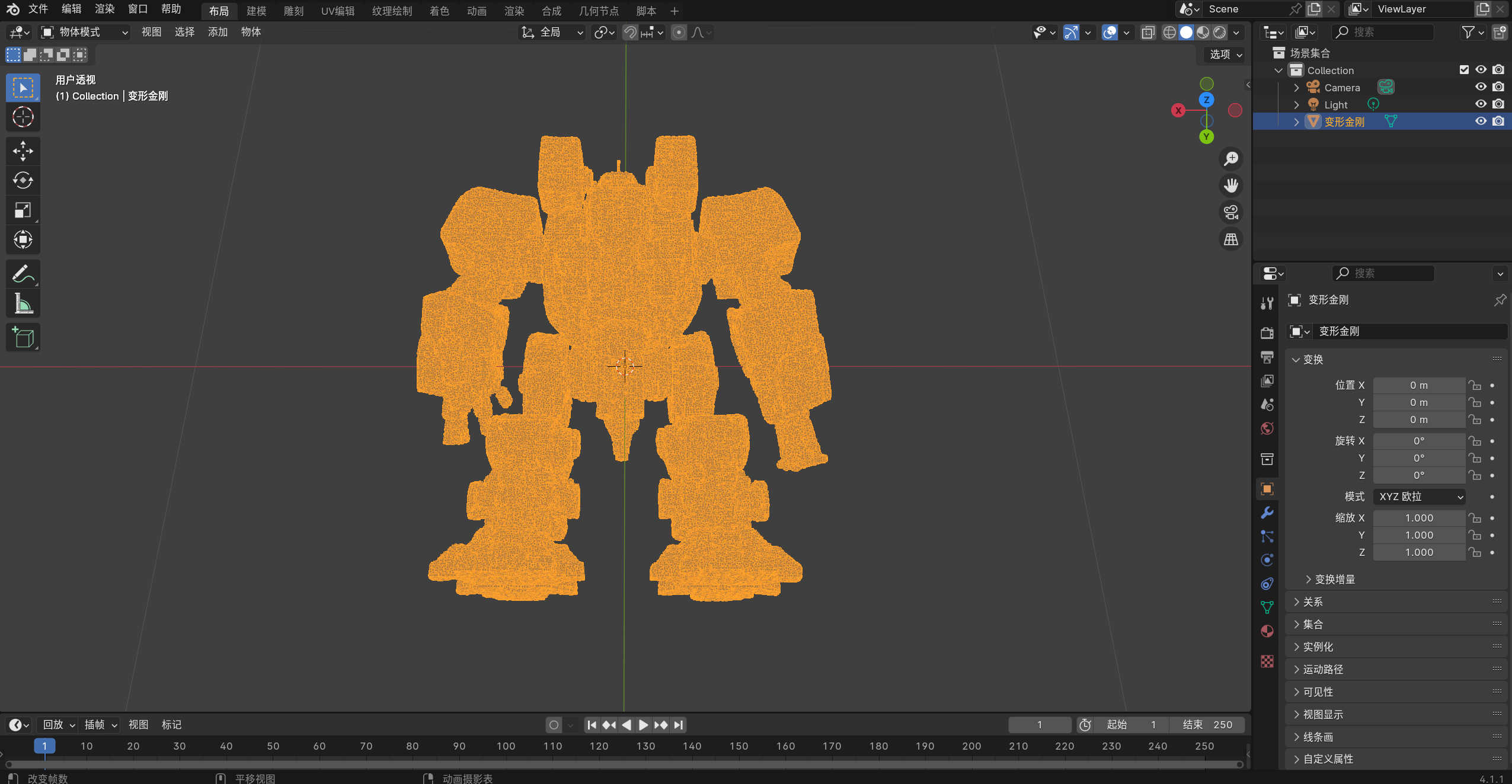Image resolution: width=1512 pixels, height=784 pixels.
Task: Open the 编辑 menu
Action: (71, 9)
